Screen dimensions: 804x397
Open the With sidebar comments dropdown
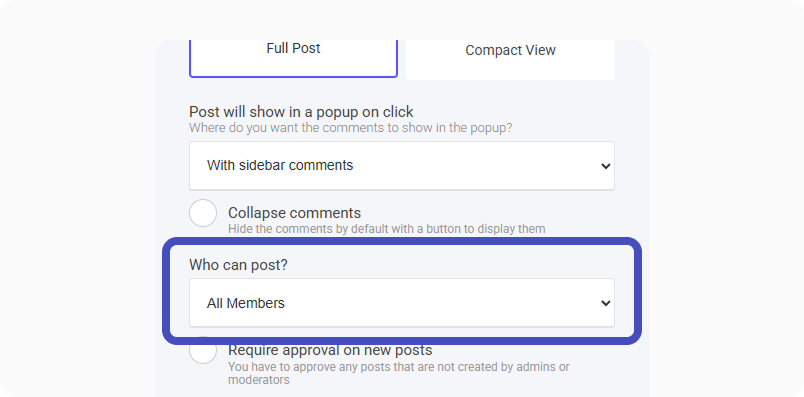401,166
